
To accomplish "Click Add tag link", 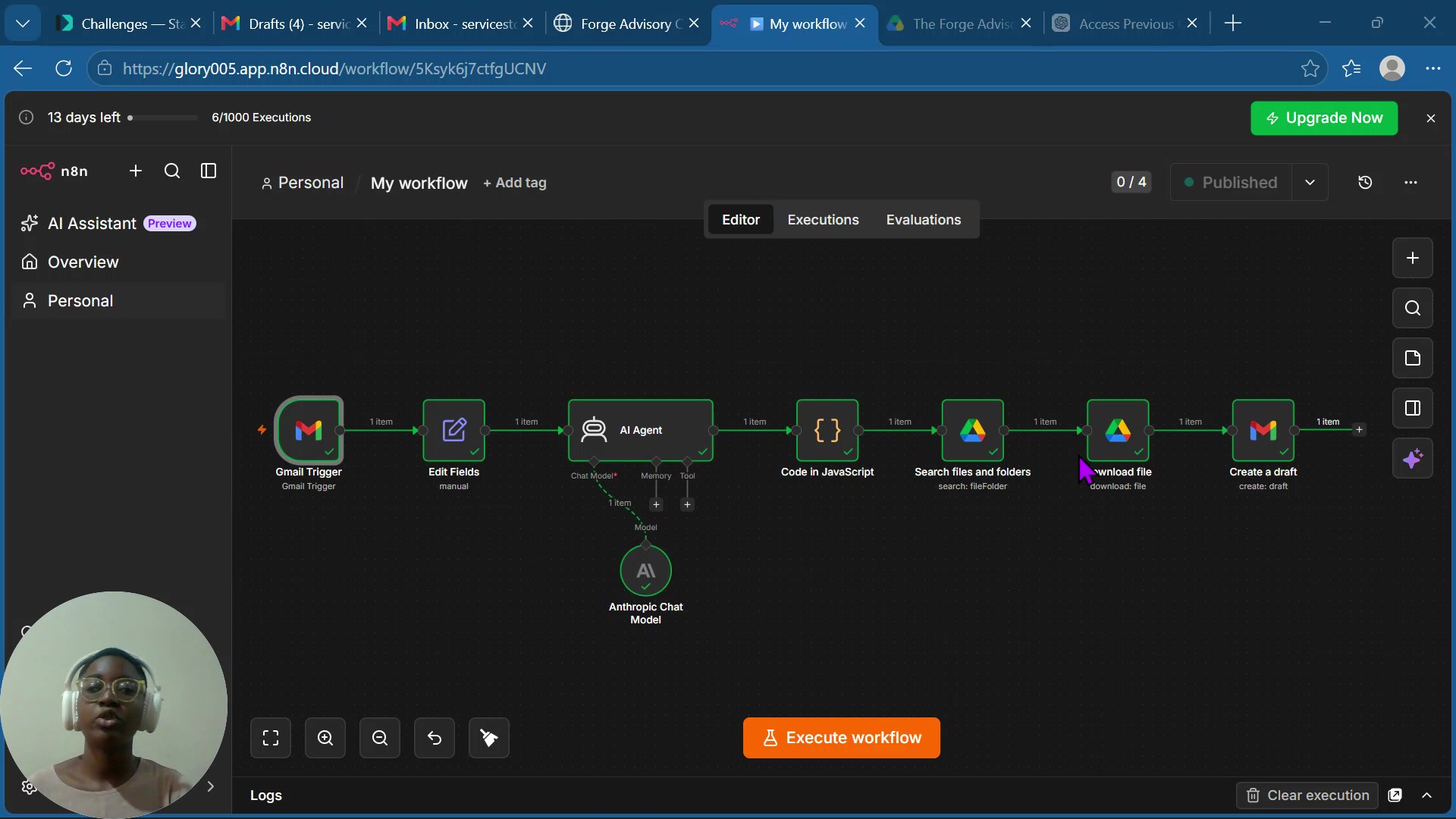I will (515, 183).
